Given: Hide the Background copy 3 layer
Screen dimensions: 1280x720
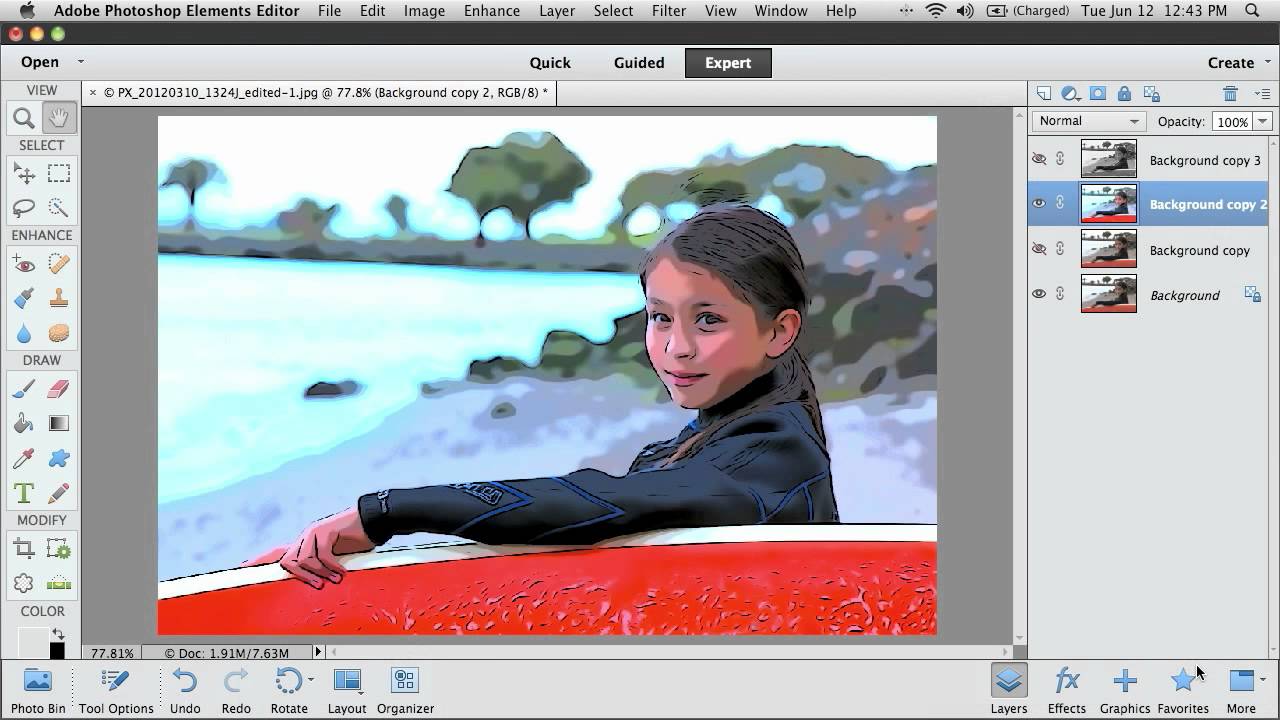Looking at the screenshot, I should pos(1039,158).
